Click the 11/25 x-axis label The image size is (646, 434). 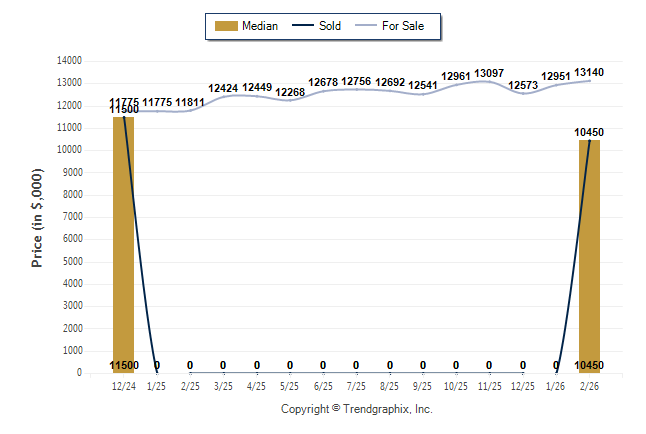489,385
